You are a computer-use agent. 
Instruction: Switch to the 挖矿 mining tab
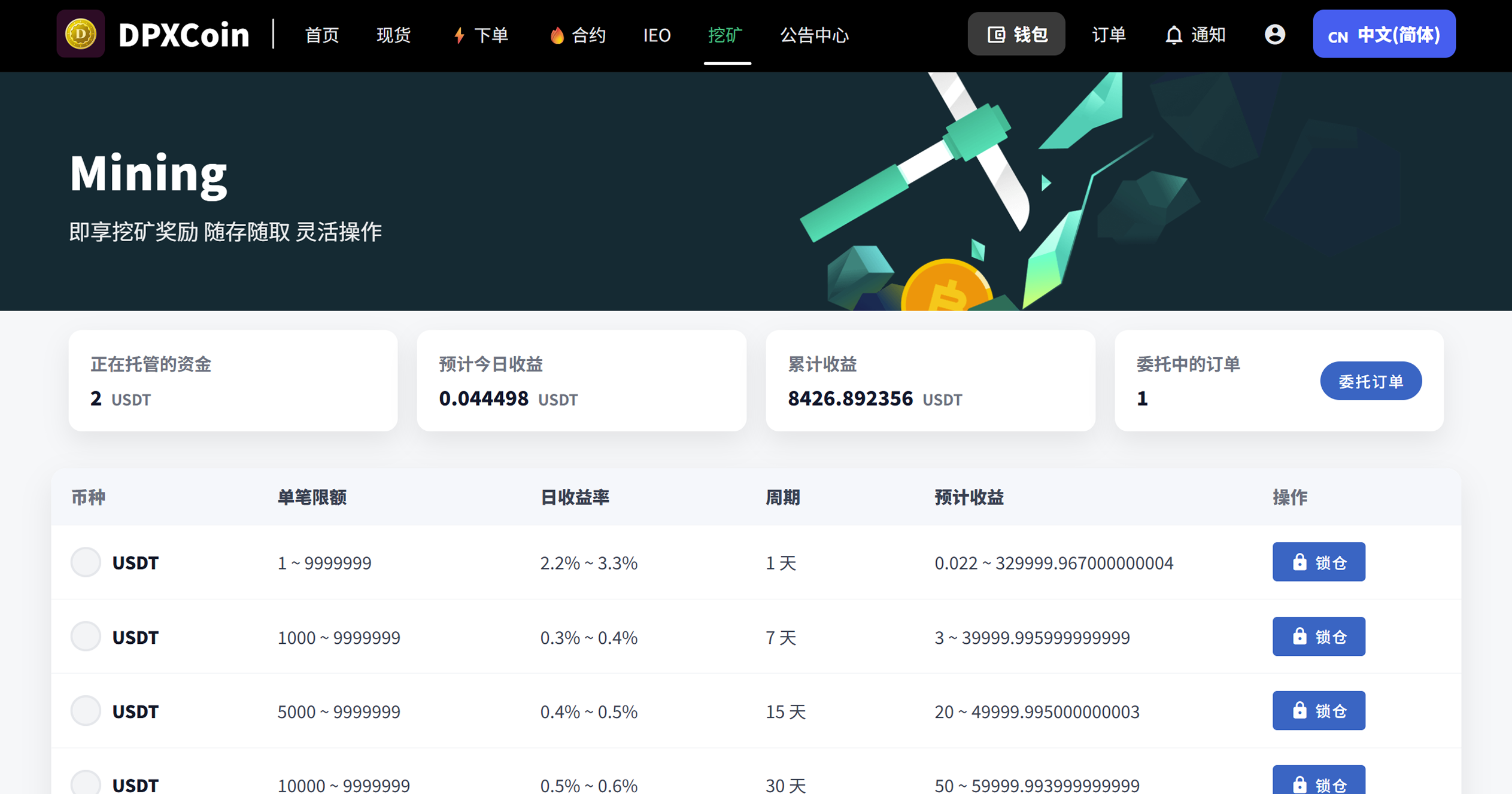[x=725, y=35]
